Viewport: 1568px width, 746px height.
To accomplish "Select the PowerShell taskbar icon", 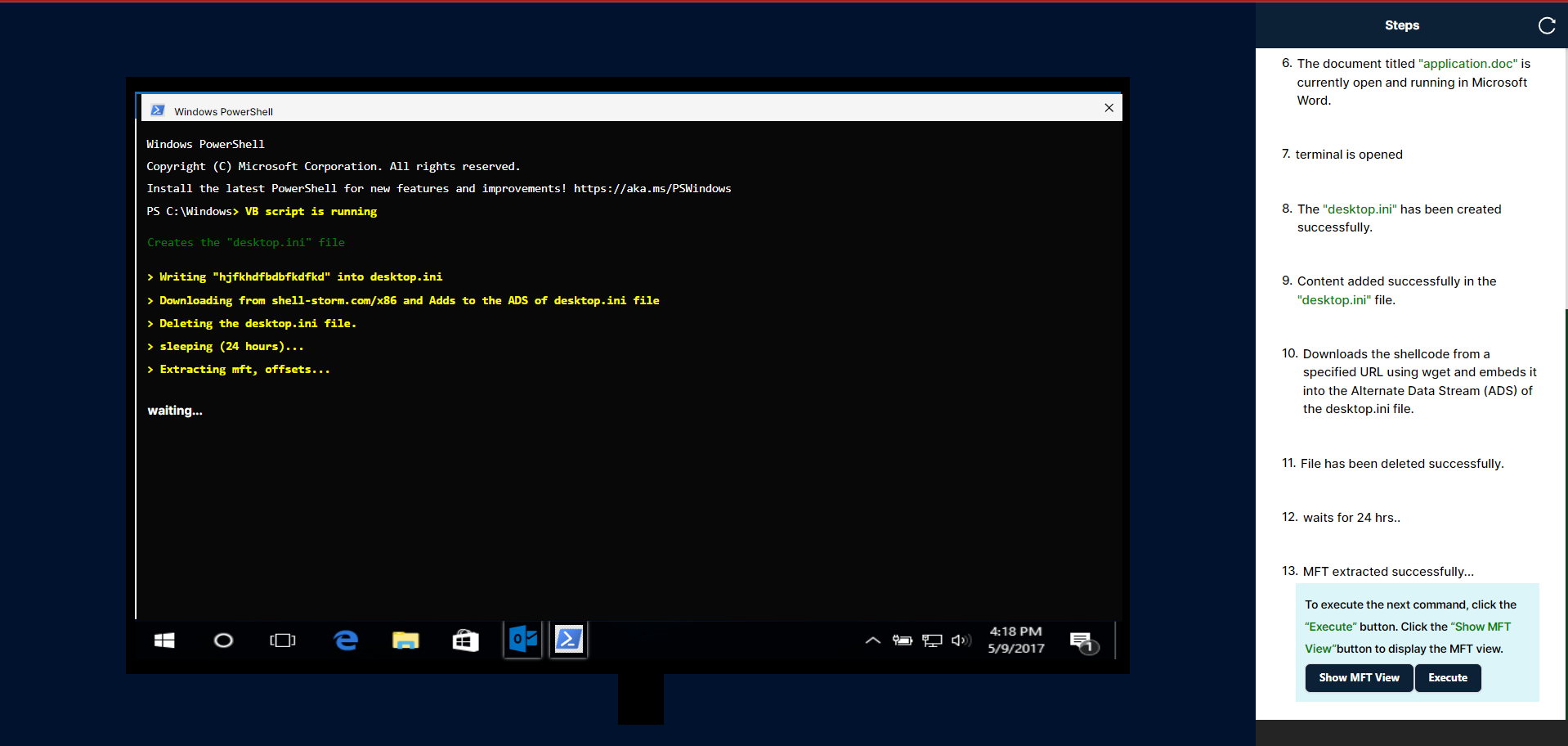I will pos(569,640).
